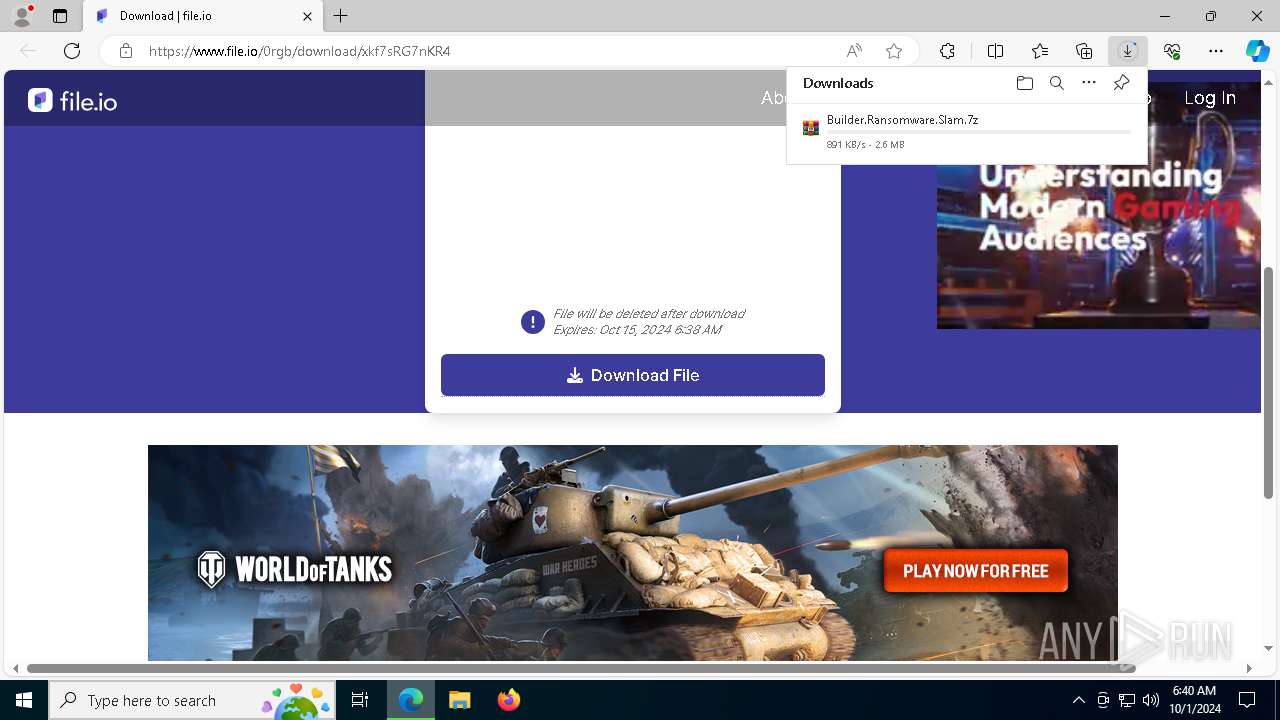1280x720 pixels.
Task: Click the exclamation info icon
Action: click(x=533, y=322)
